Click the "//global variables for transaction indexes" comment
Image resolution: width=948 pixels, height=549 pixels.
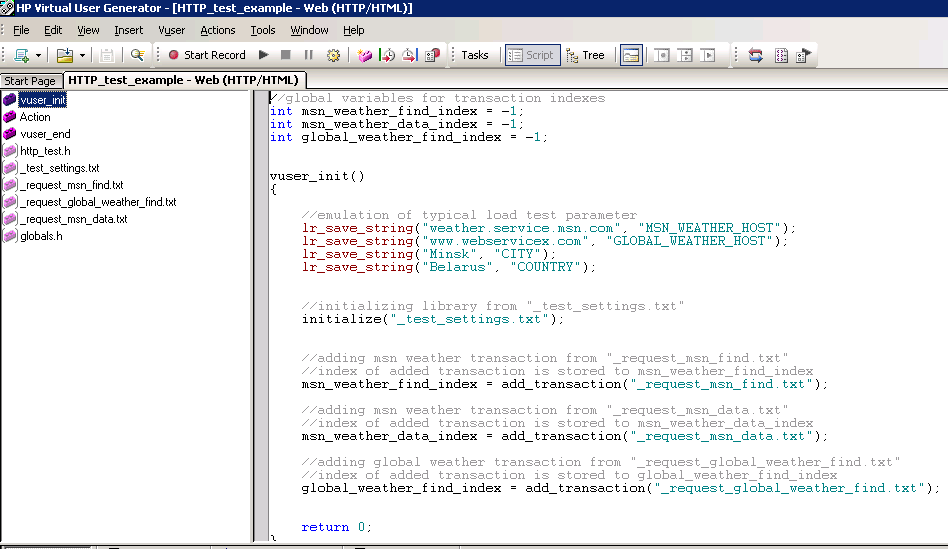(x=437, y=98)
